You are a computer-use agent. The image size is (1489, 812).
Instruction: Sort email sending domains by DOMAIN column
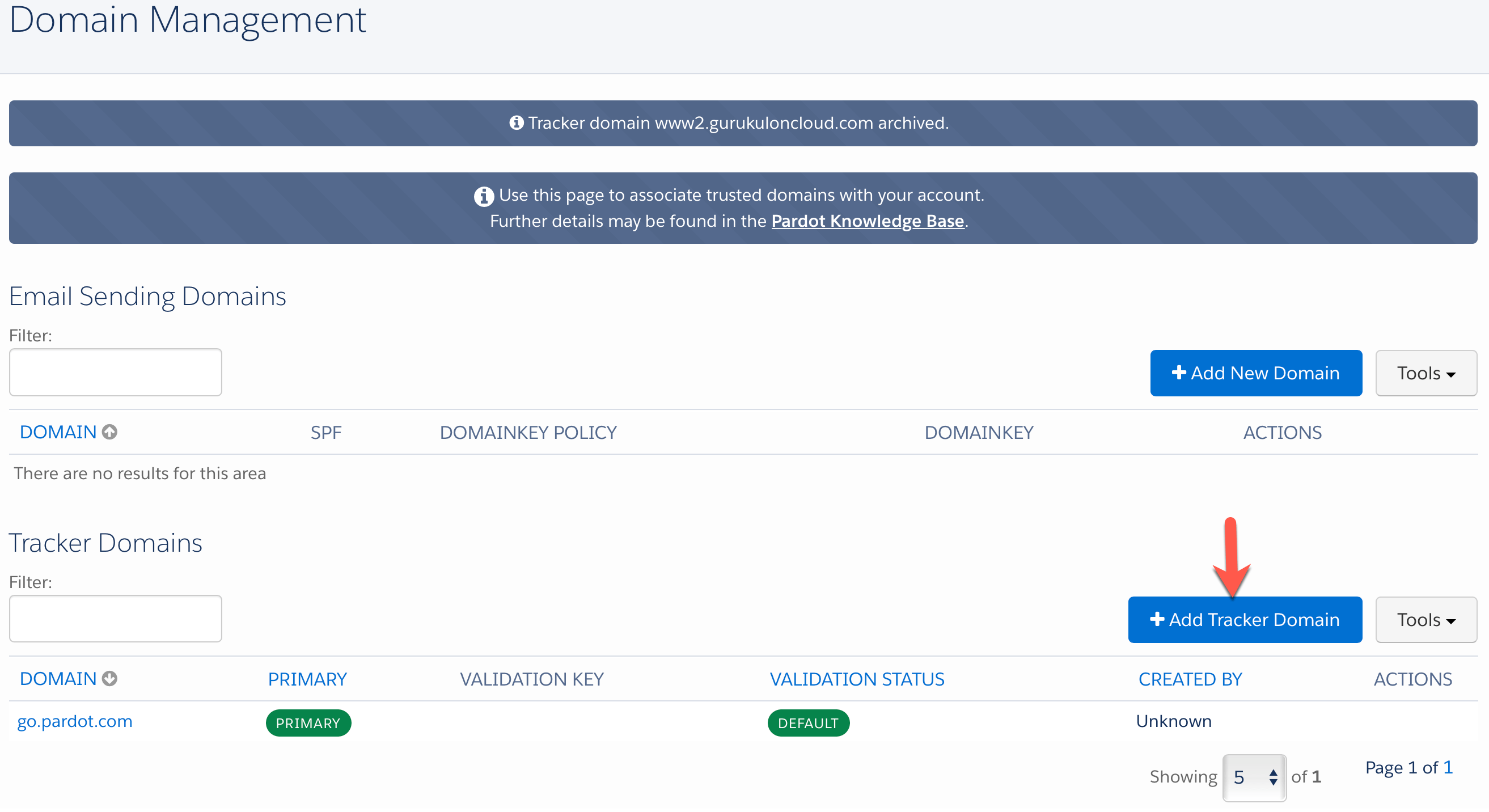[58, 432]
